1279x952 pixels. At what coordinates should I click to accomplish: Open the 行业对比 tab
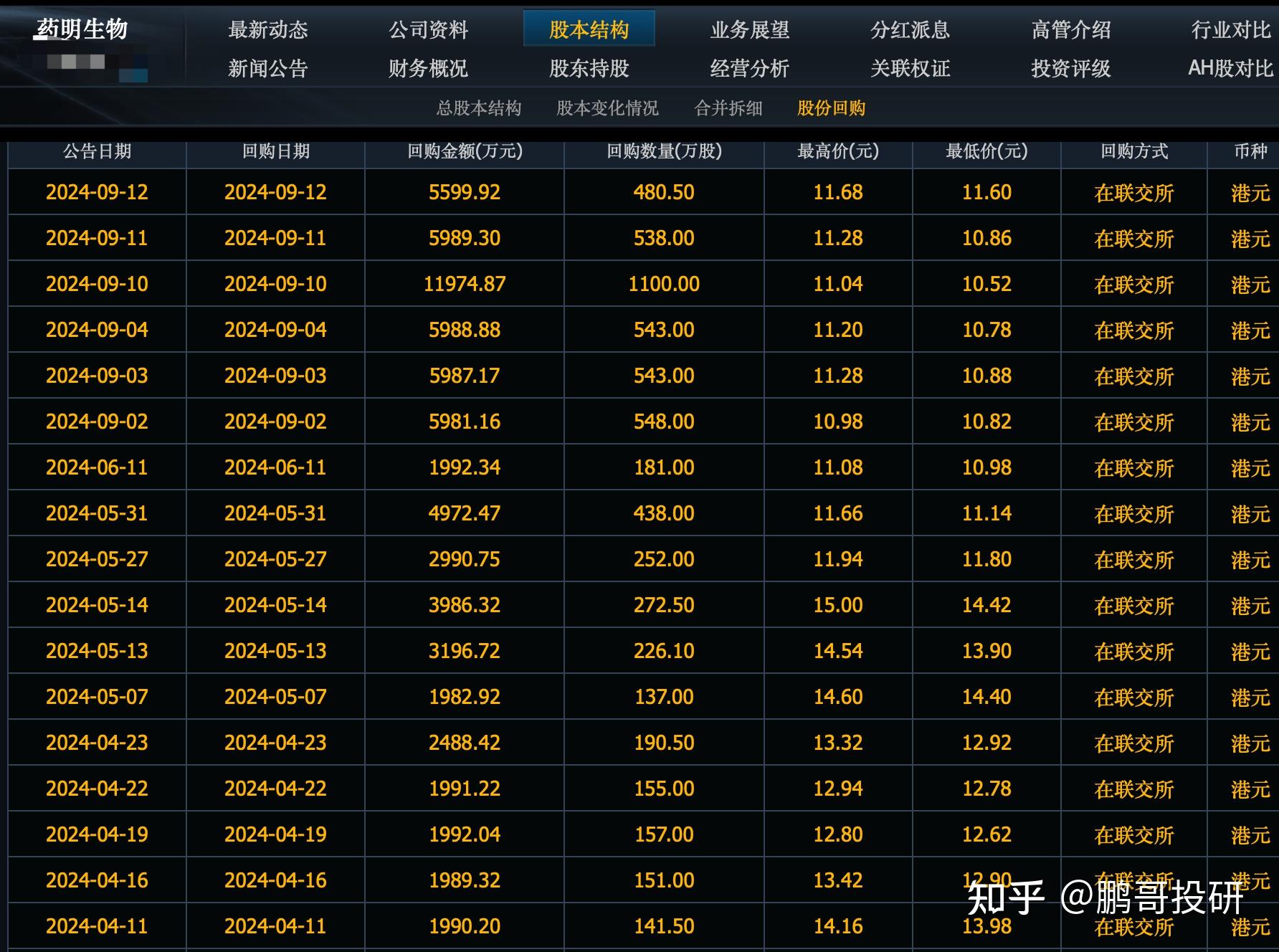(x=1232, y=29)
